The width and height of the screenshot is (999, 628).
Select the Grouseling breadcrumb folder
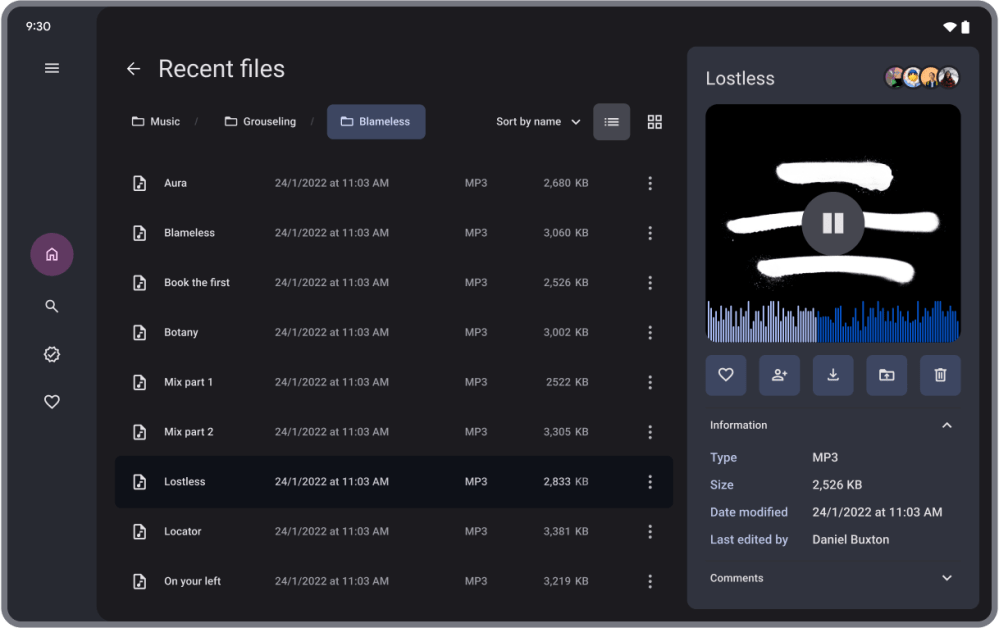click(260, 122)
